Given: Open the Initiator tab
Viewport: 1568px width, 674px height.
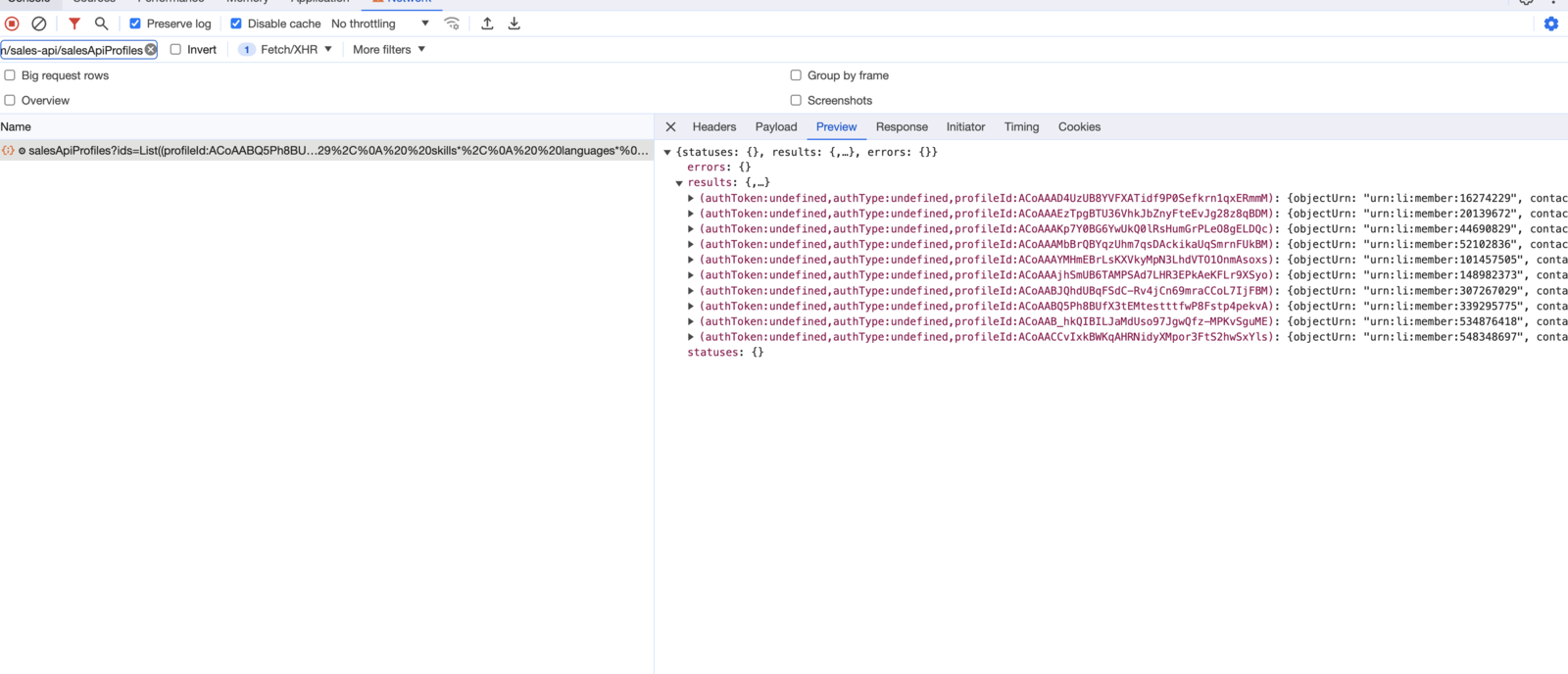Looking at the screenshot, I should click(x=965, y=127).
